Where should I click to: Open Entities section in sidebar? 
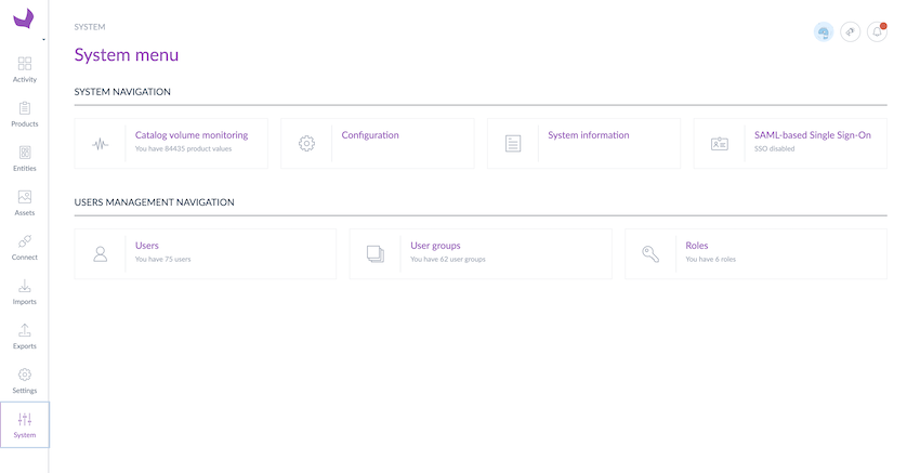click(x=25, y=158)
